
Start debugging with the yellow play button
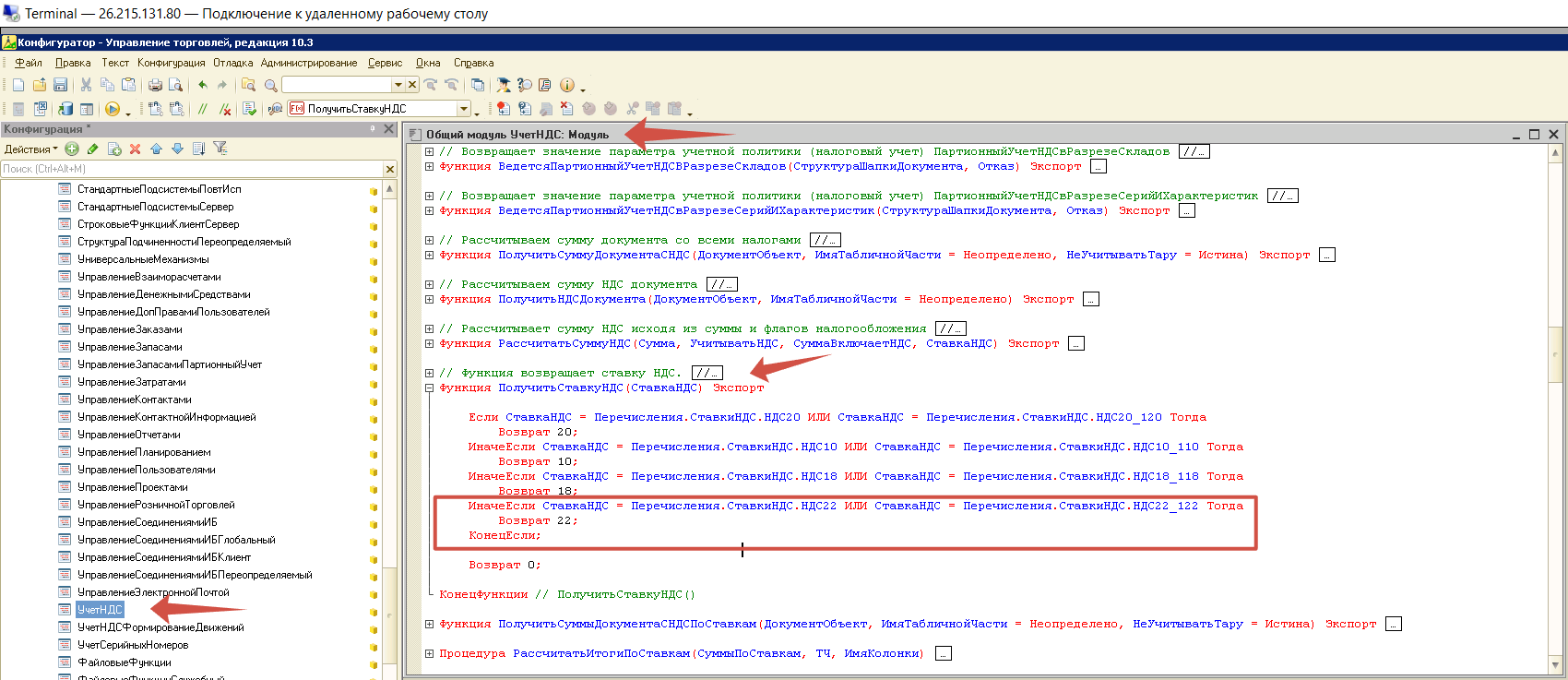(113, 109)
